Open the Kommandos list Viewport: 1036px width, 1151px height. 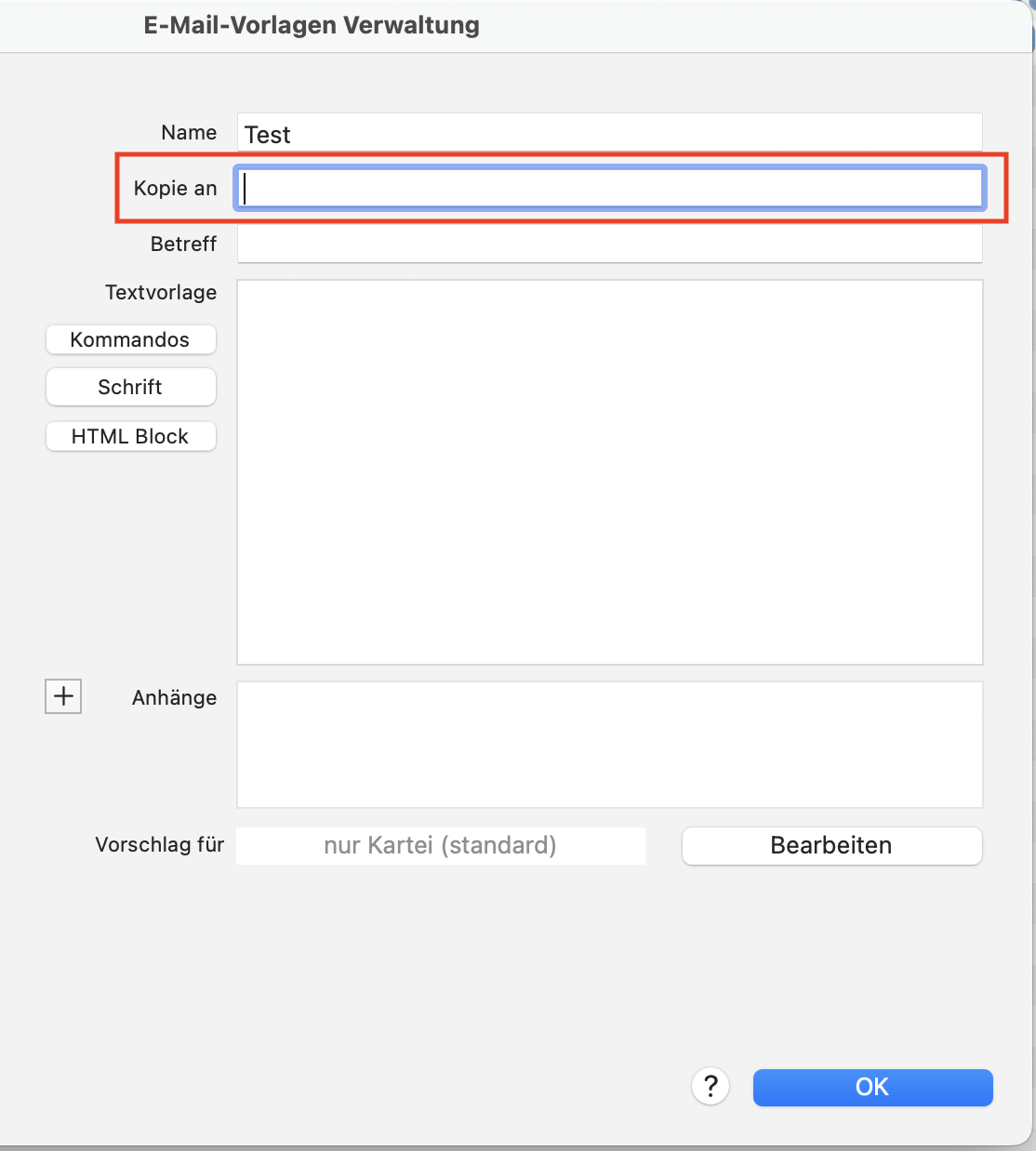tap(130, 339)
